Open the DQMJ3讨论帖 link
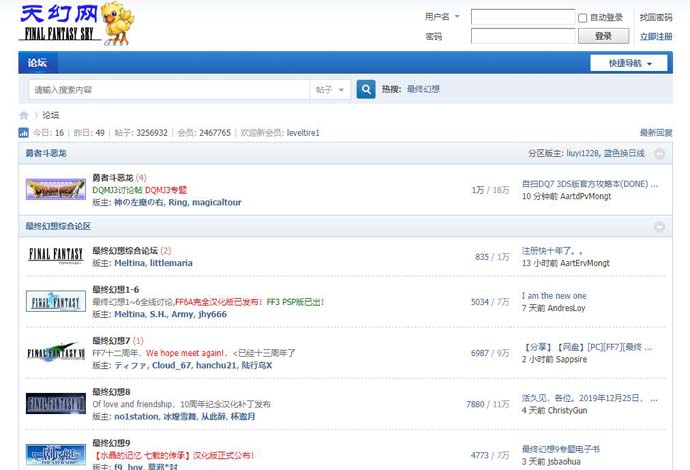The height and width of the screenshot is (470, 690). (x=117, y=190)
